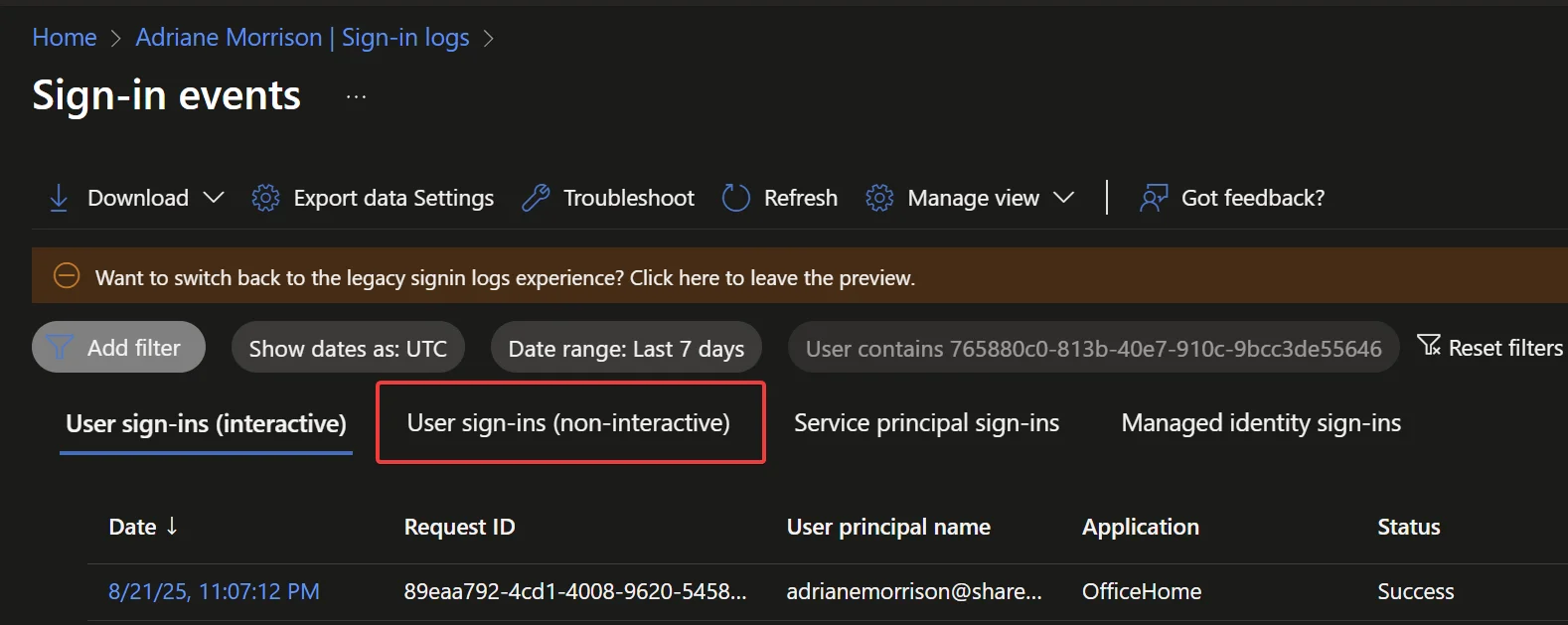Click the Add filter funnel icon
The image size is (1568, 625).
coord(60,348)
